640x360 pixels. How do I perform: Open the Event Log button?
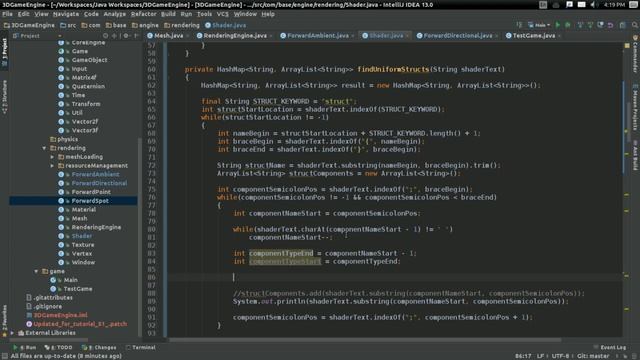pyautogui.click(x=609, y=348)
